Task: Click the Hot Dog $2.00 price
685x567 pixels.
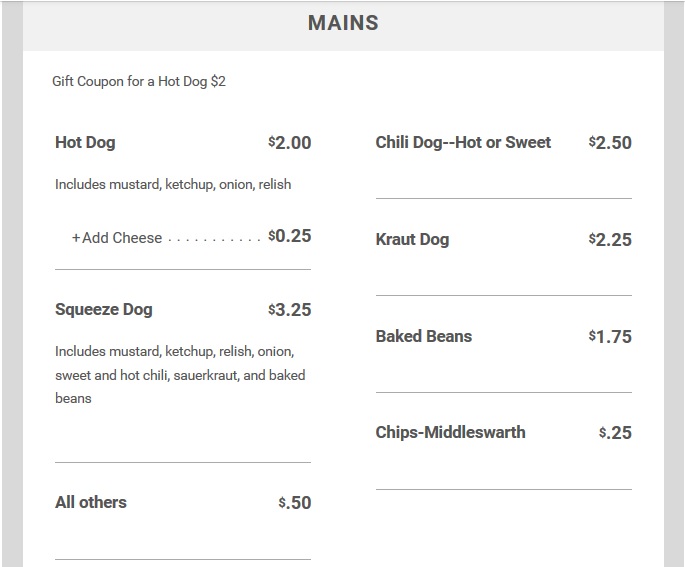Action: (x=290, y=143)
